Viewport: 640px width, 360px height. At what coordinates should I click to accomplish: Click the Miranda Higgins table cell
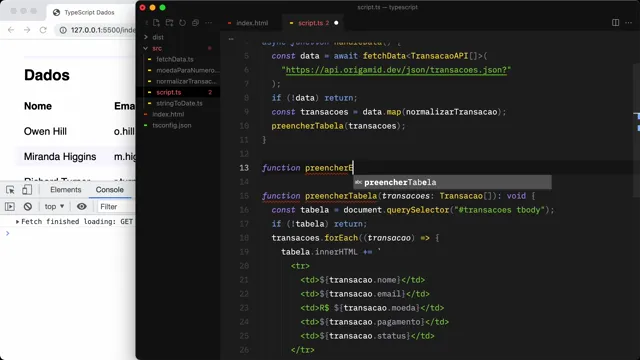tap(60, 157)
